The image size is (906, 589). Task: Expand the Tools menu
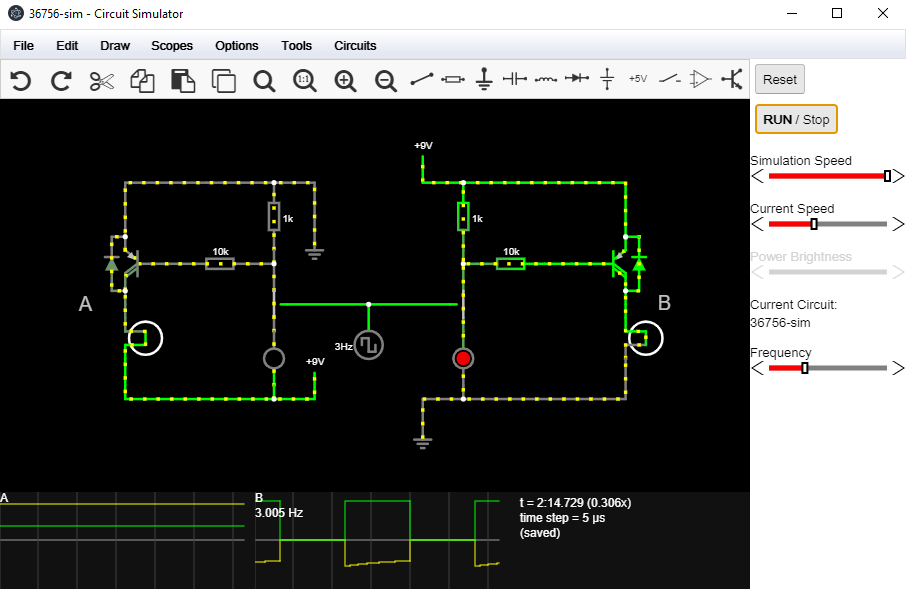(x=296, y=46)
